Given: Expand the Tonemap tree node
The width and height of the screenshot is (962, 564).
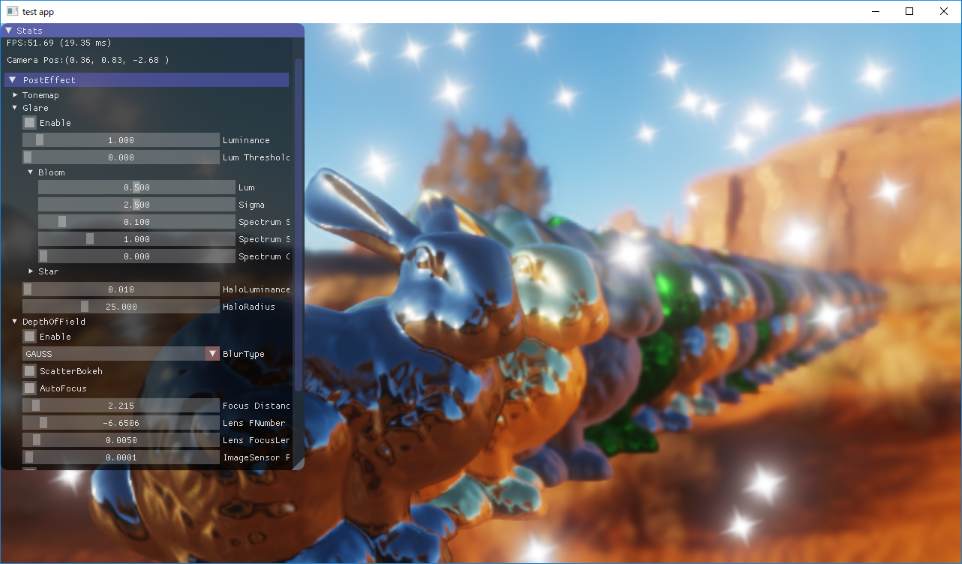Looking at the screenshot, I should [x=15, y=95].
